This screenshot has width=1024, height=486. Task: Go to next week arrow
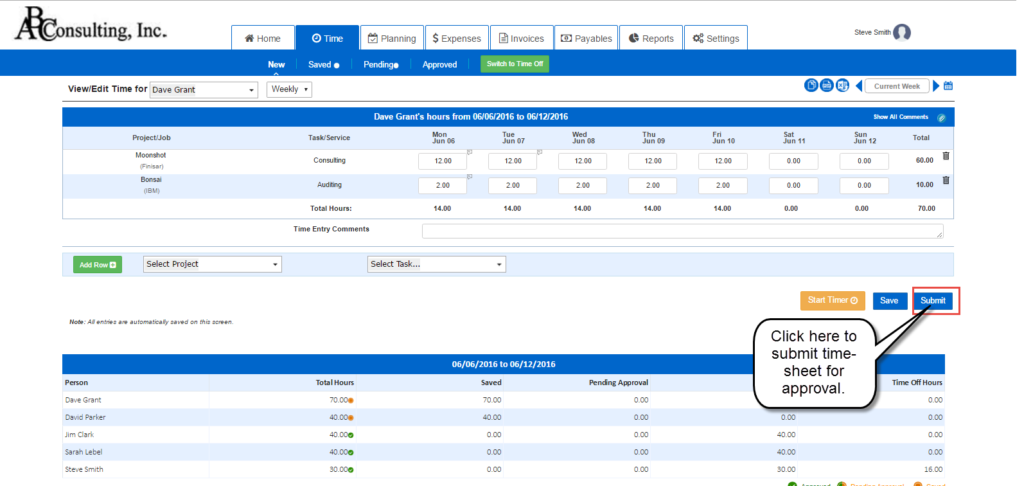[x=936, y=86]
